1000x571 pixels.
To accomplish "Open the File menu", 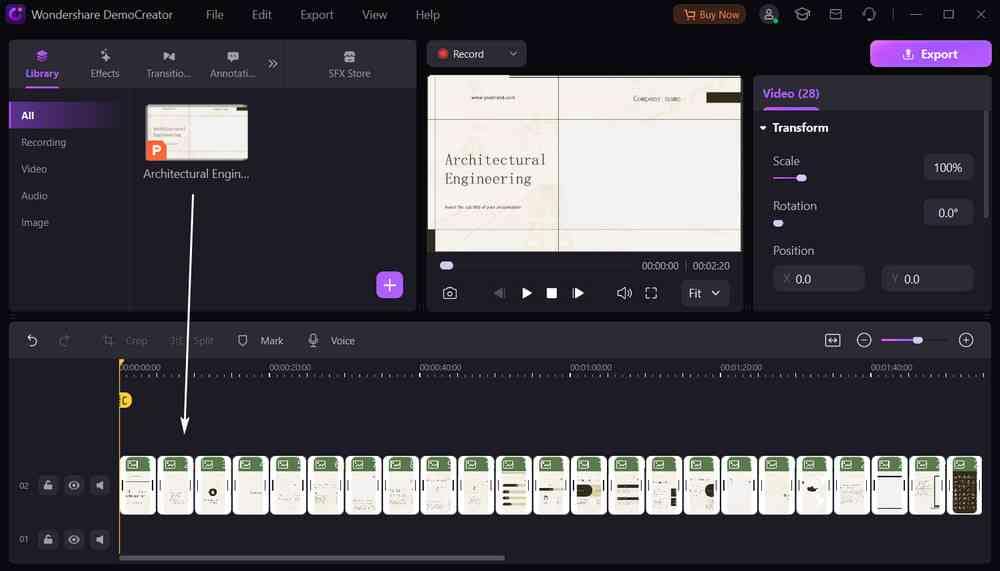I will coord(215,15).
